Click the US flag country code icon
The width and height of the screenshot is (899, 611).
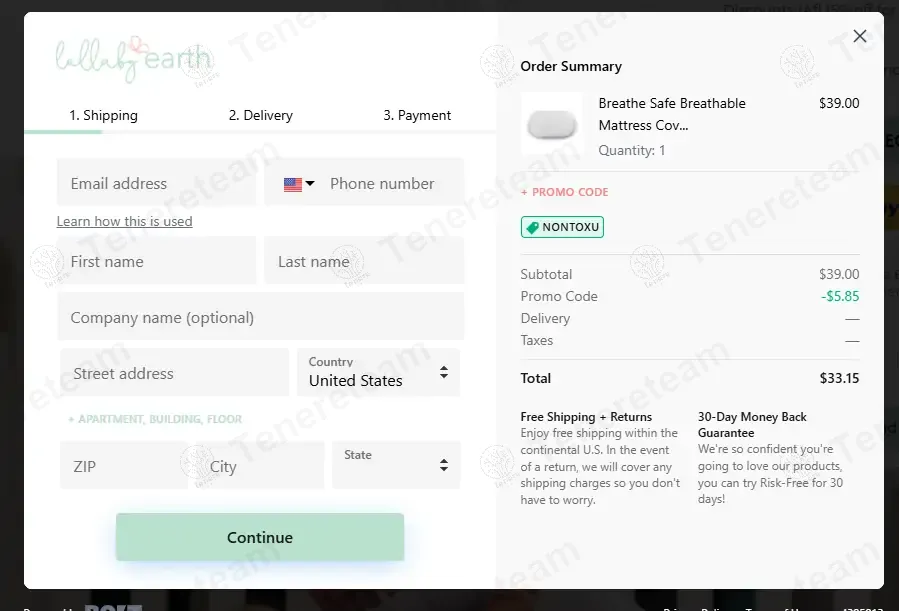coord(292,185)
